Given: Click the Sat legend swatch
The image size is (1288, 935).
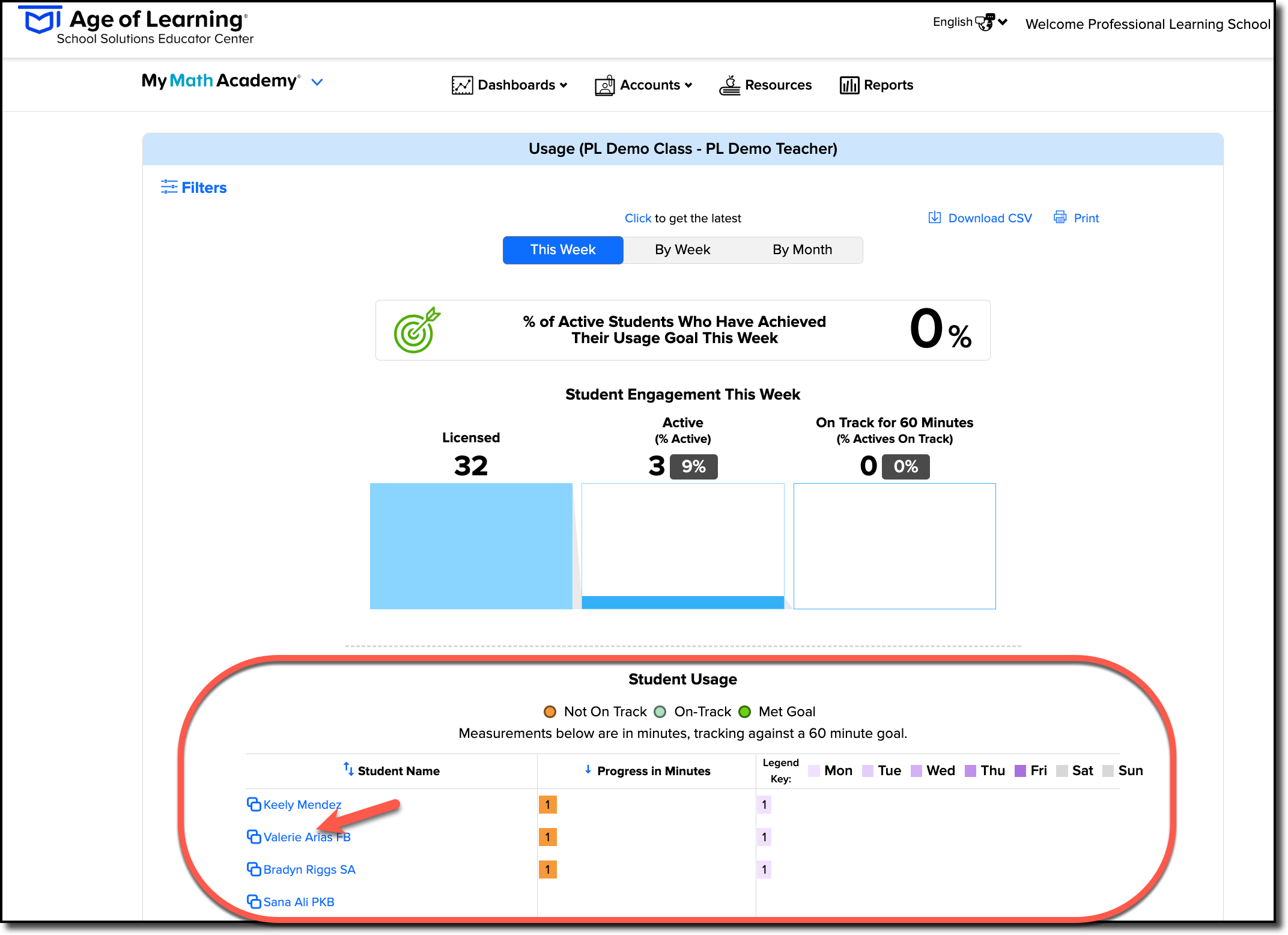Looking at the screenshot, I should (x=1062, y=771).
